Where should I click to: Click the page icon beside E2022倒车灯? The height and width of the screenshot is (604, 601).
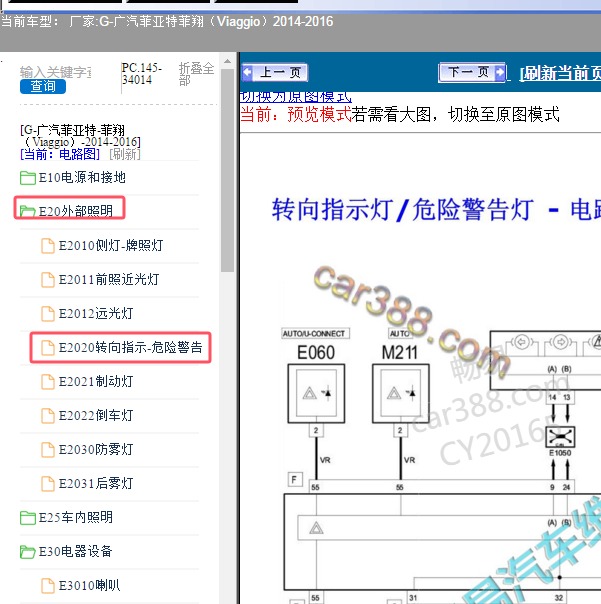48,416
